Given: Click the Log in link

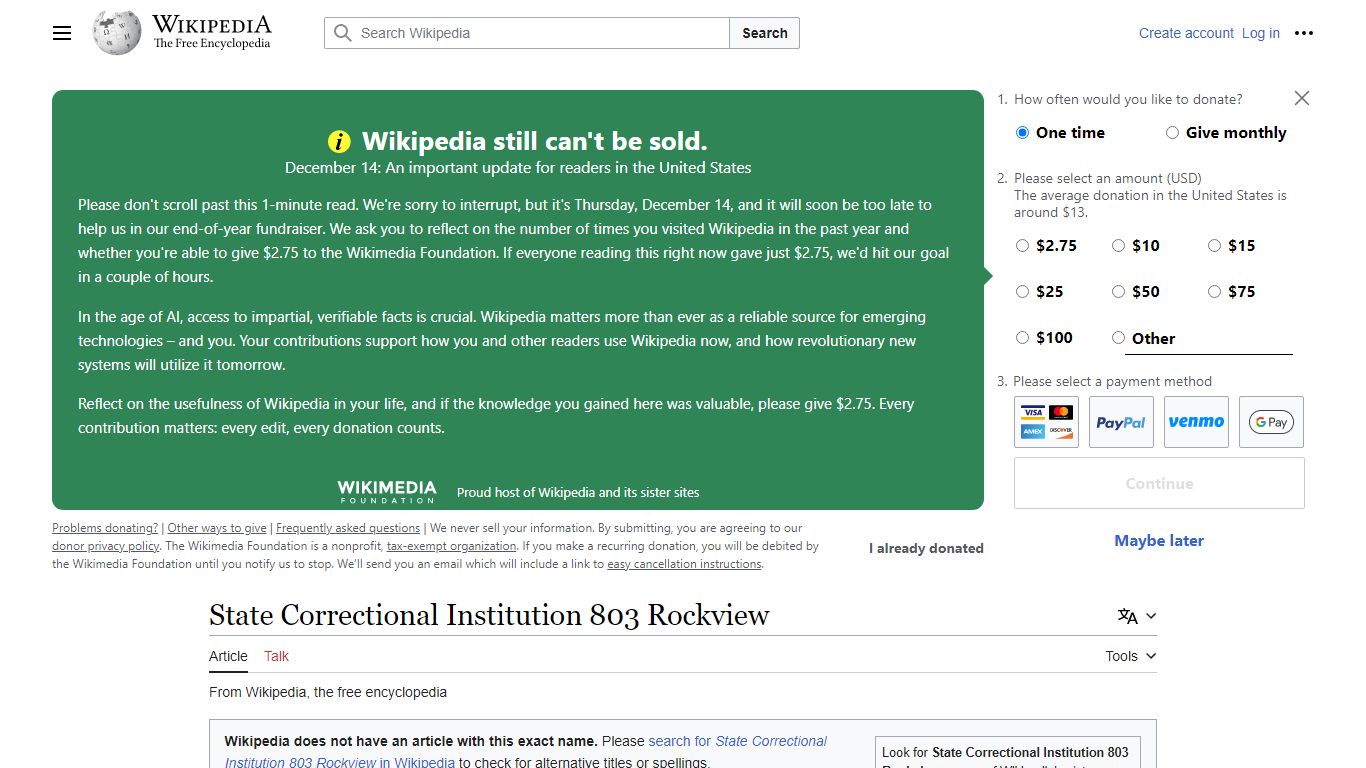Looking at the screenshot, I should pos(1261,33).
